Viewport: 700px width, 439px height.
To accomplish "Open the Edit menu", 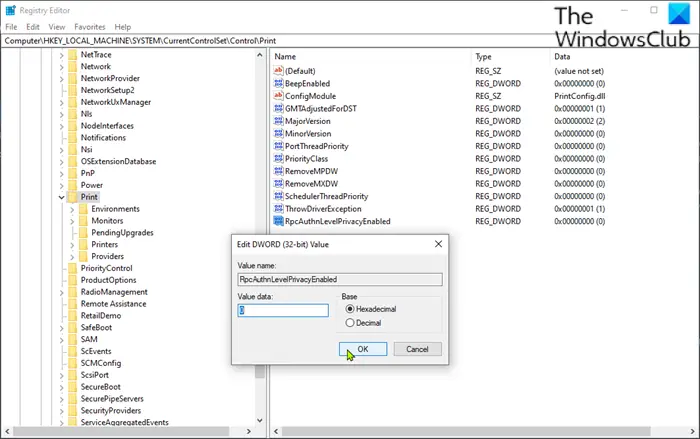I will coord(34,26).
